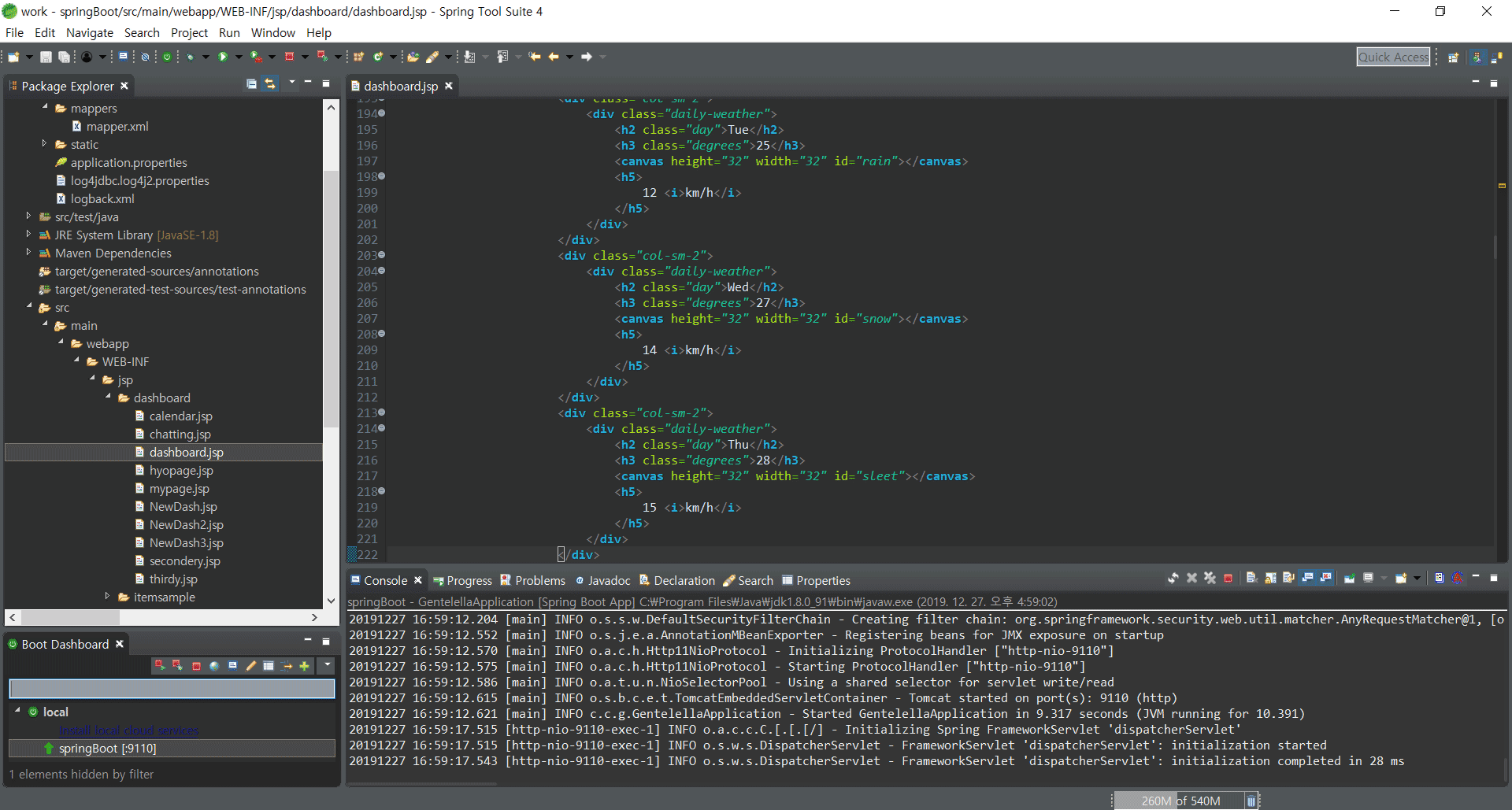
Task: Click the Open Perspective icon
Action: point(1453,57)
